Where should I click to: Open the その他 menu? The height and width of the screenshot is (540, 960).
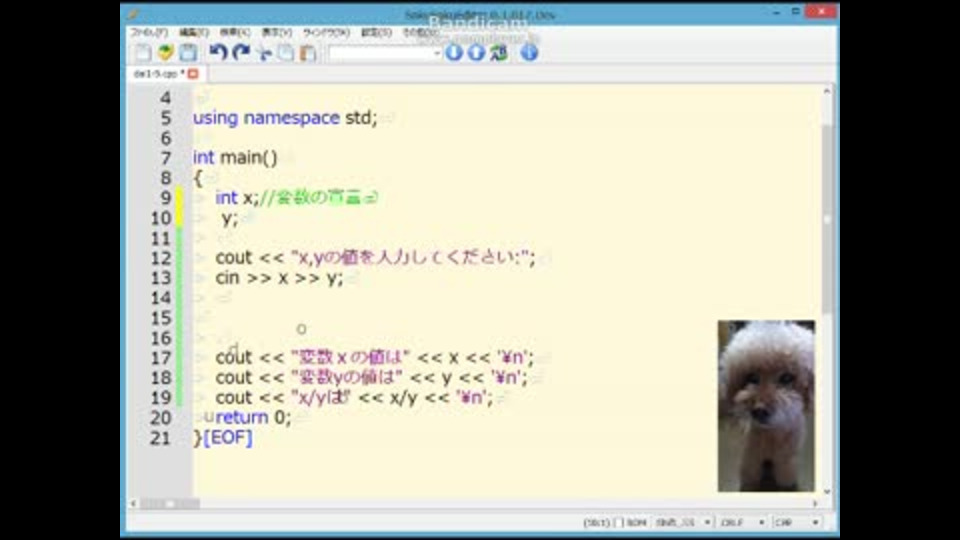(x=420, y=32)
